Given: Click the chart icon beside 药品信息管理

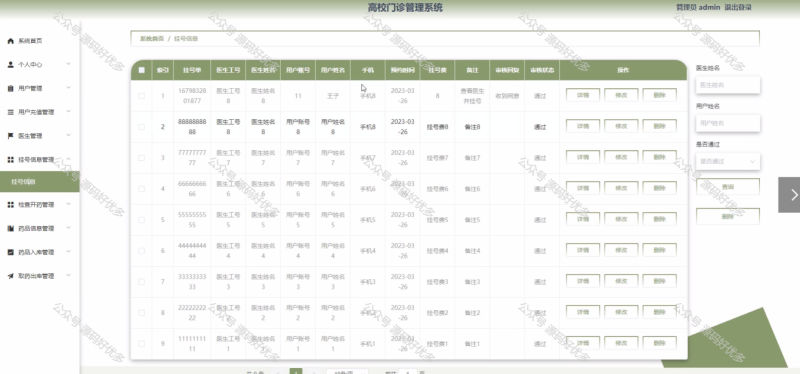Looking at the screenshot, I should tap(11, 229).
